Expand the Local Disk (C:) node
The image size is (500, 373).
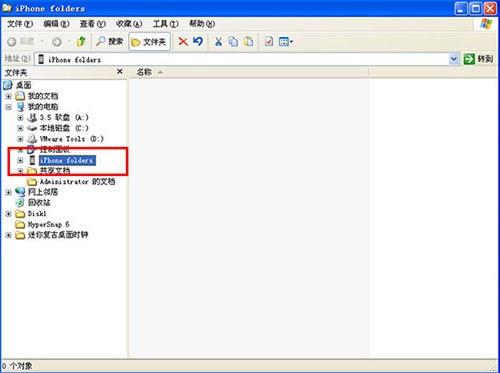coord(20,128)
